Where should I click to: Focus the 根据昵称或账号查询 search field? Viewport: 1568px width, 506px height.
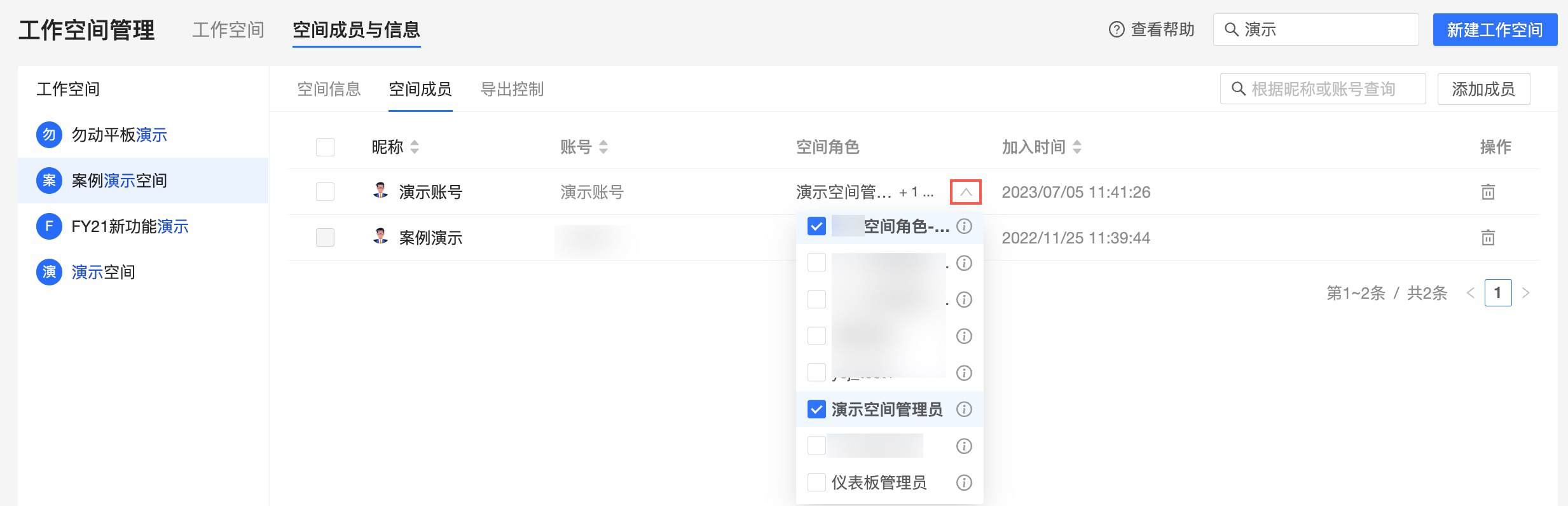[1329, 90]
